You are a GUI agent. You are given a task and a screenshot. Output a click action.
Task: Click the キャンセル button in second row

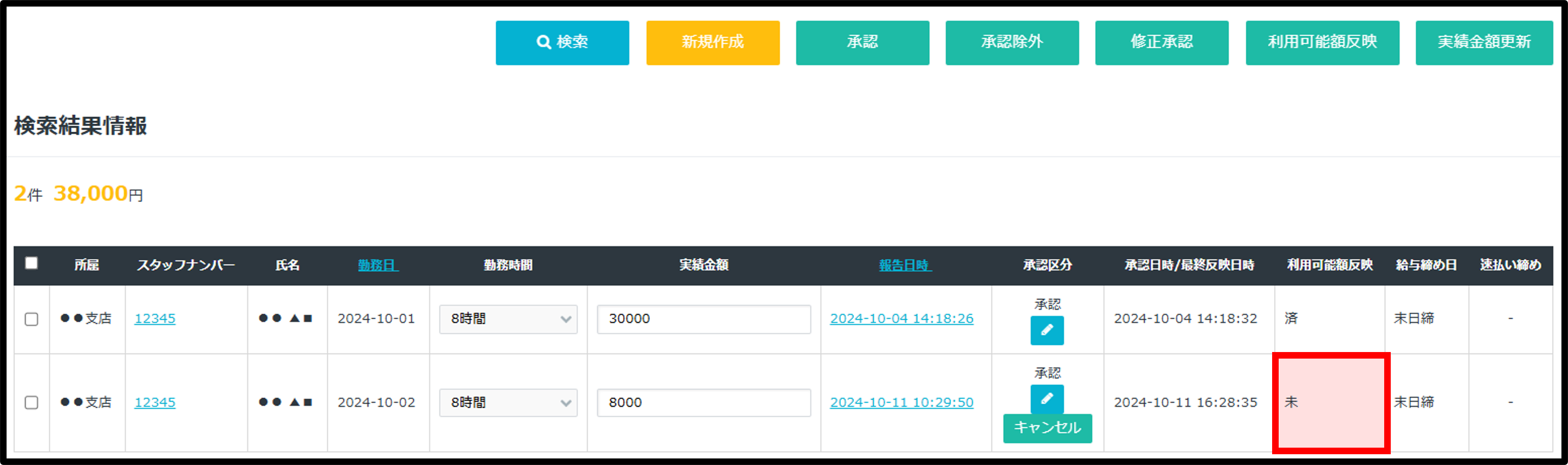point(1047,428)
